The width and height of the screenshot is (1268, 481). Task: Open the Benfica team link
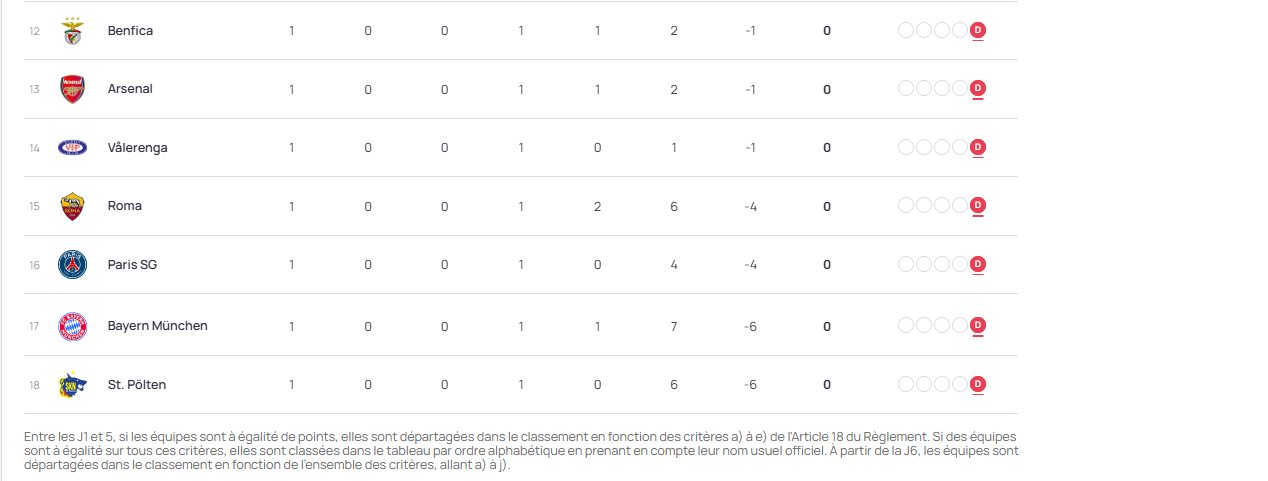click(x=130, y=31)
